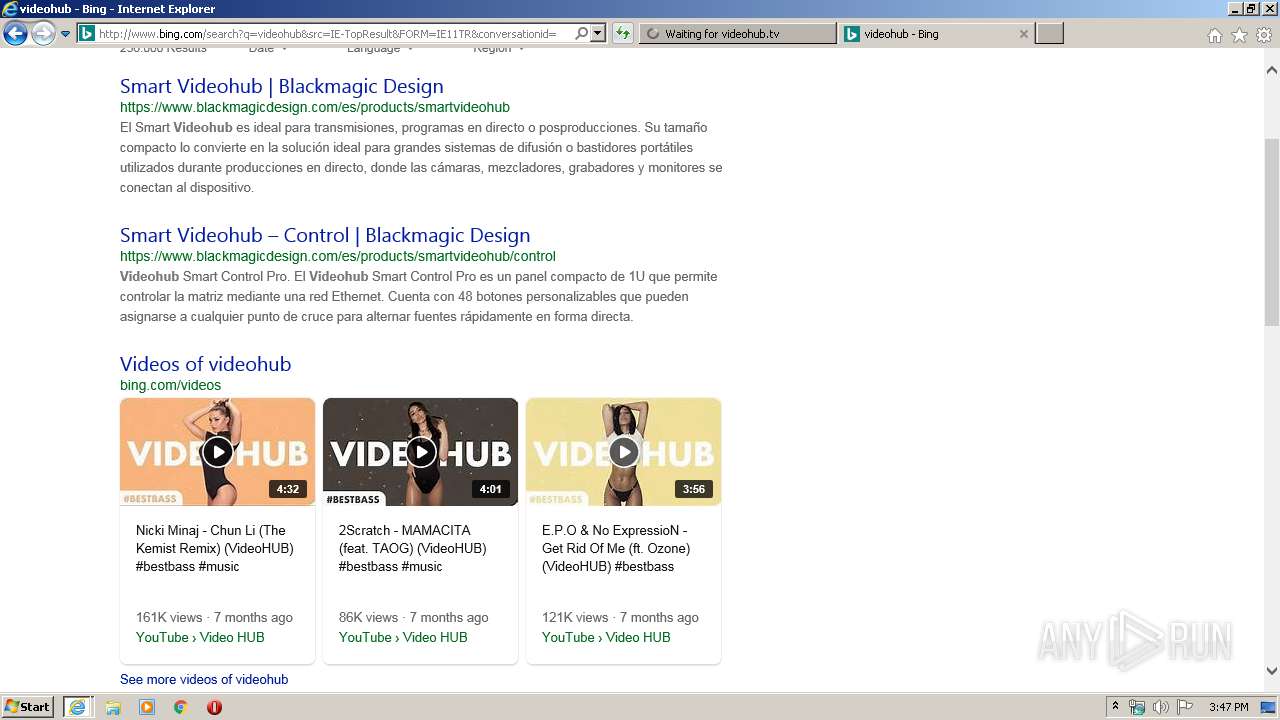Expand the Region filter dropdown
Screen dimensions: 1280x720
tap(498, 49)
